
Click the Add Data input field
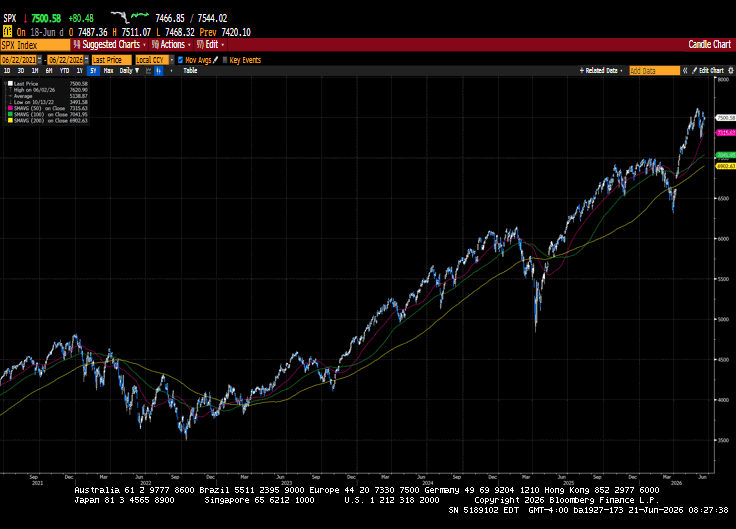(654, 71)
